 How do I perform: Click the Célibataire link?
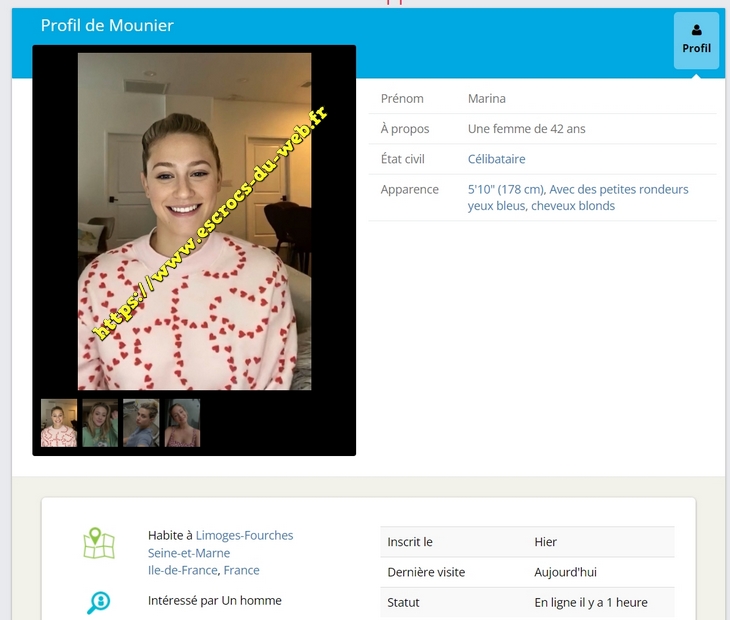click(x=496, y=159)
